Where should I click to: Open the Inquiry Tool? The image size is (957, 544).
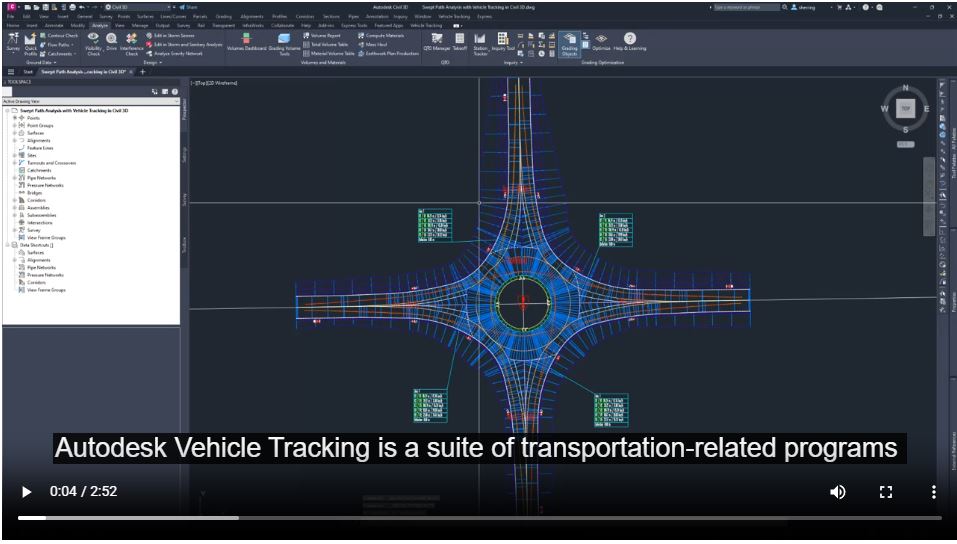tap(503, 42)
